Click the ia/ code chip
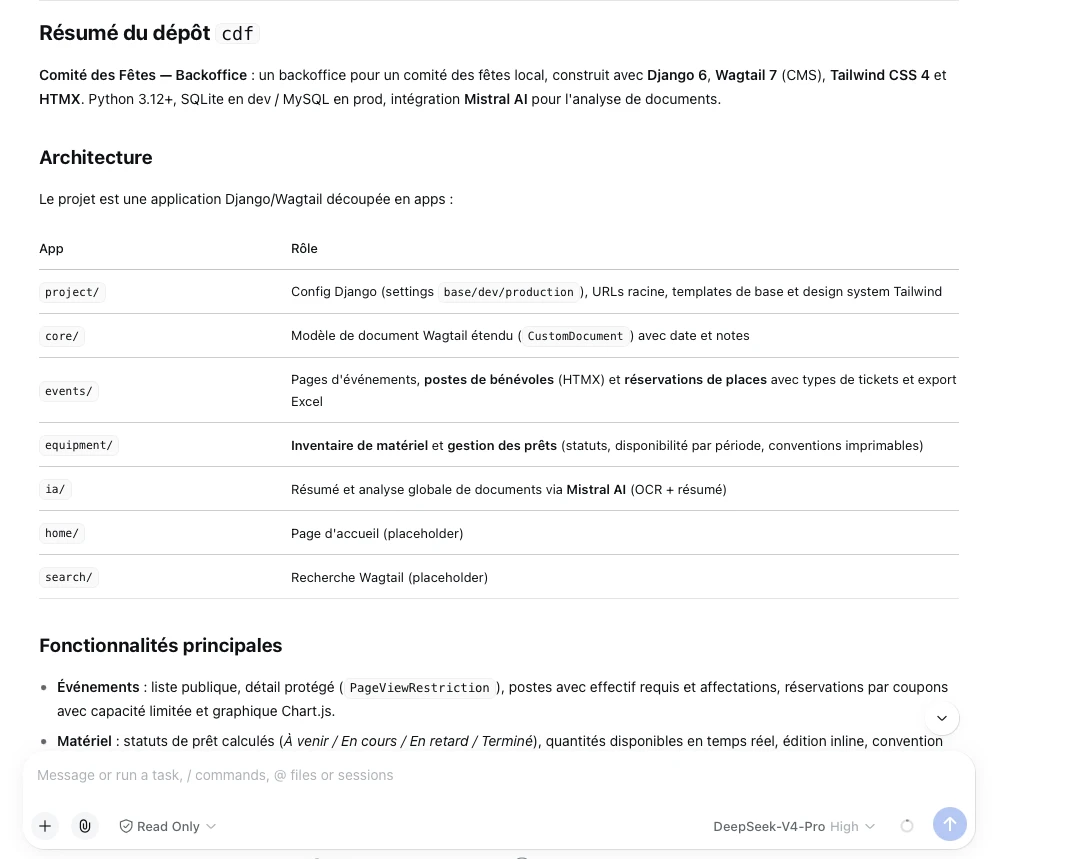1068x859 pixels. [x=55, y=489]
